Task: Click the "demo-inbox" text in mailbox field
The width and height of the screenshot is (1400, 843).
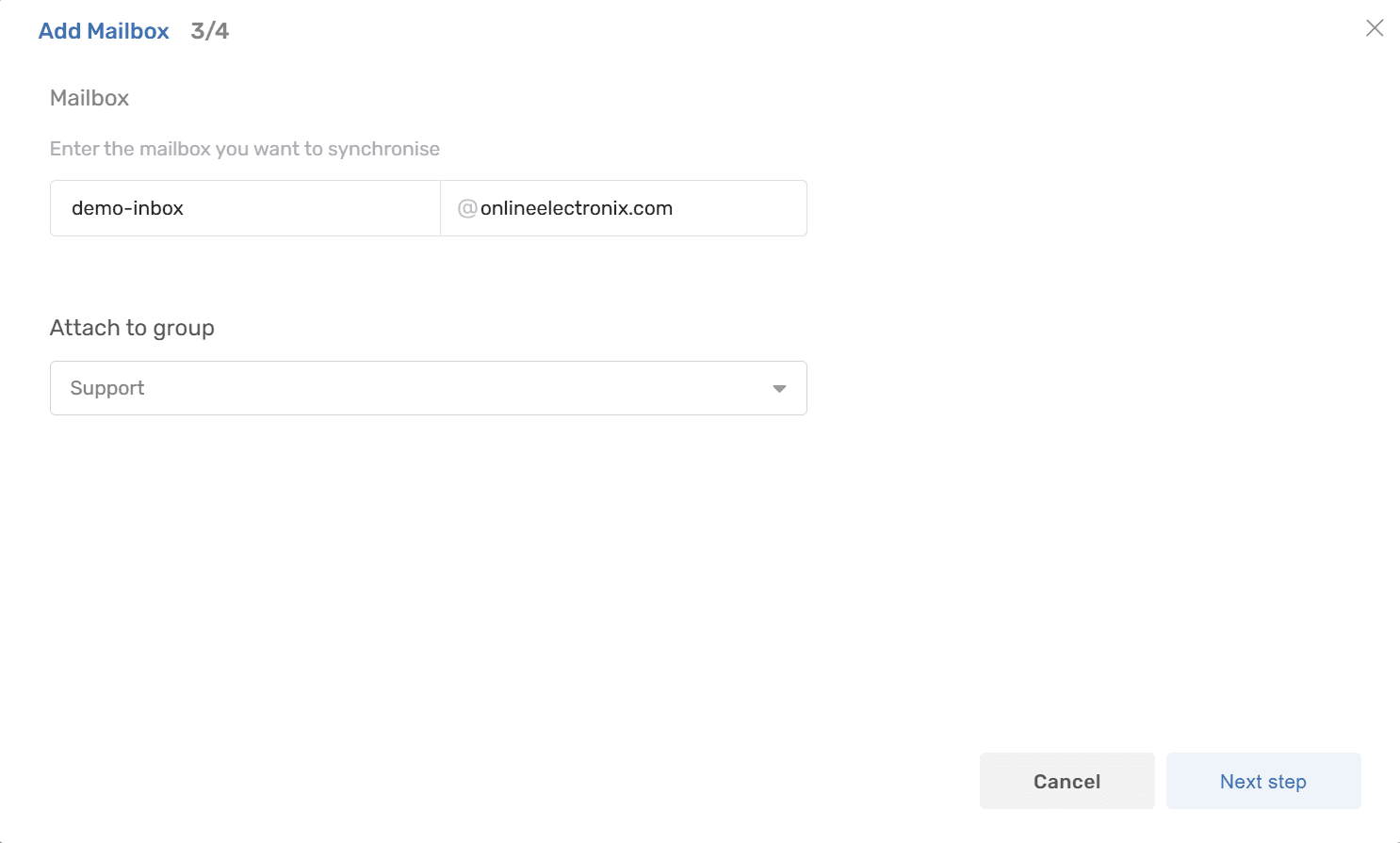Action: [x=127, y=208]
